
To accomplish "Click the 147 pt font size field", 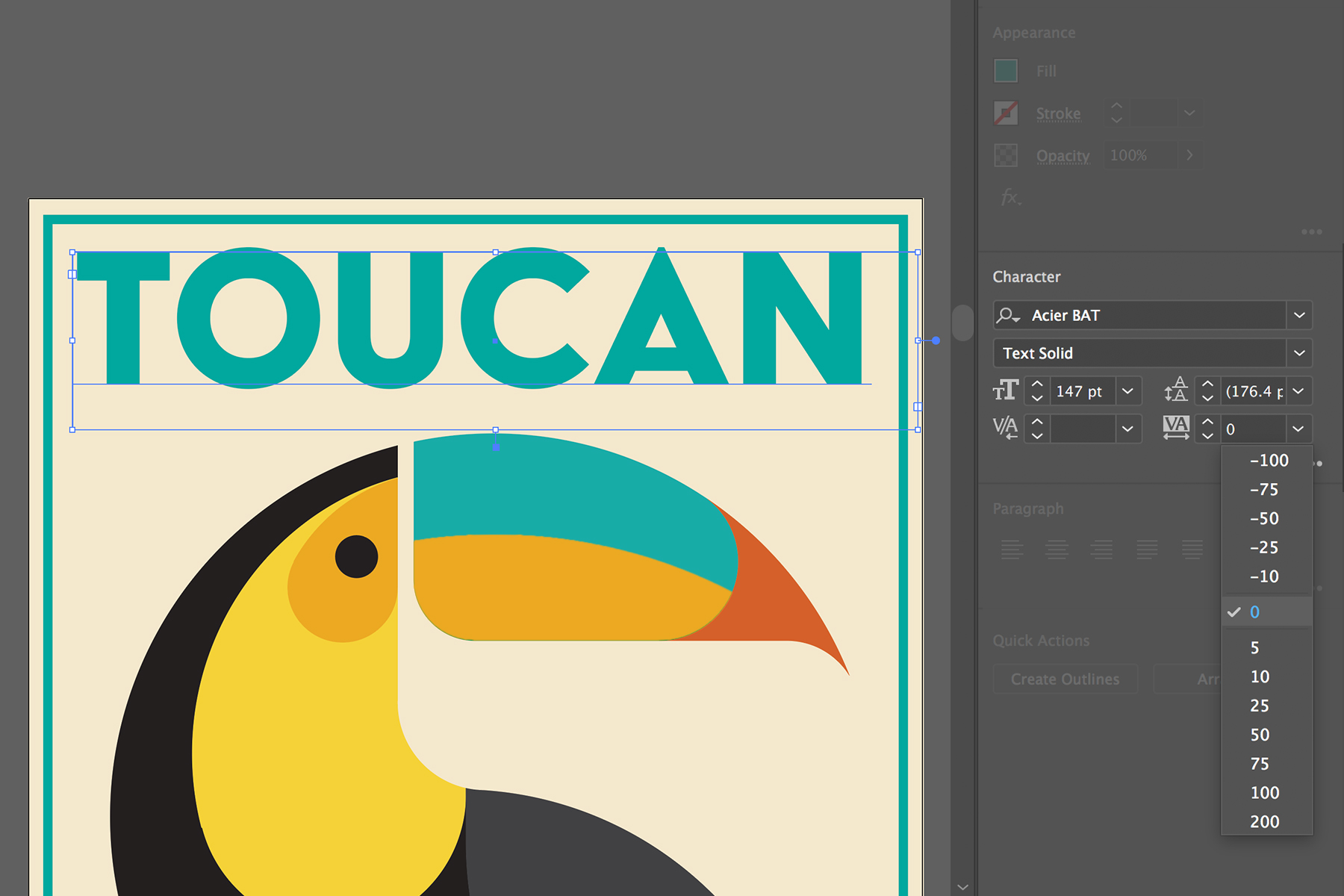I will click(1083, 391).
